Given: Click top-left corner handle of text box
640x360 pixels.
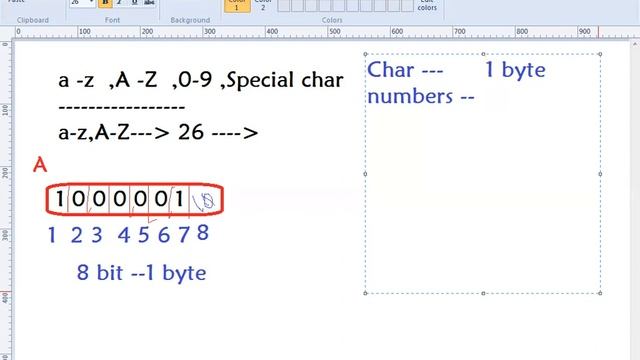Looking at the screenshot, I should 365,54.
